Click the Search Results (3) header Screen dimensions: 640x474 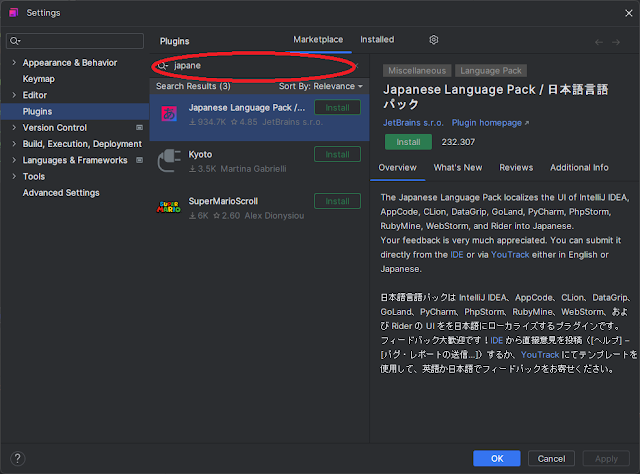click(x=193, y=86)
